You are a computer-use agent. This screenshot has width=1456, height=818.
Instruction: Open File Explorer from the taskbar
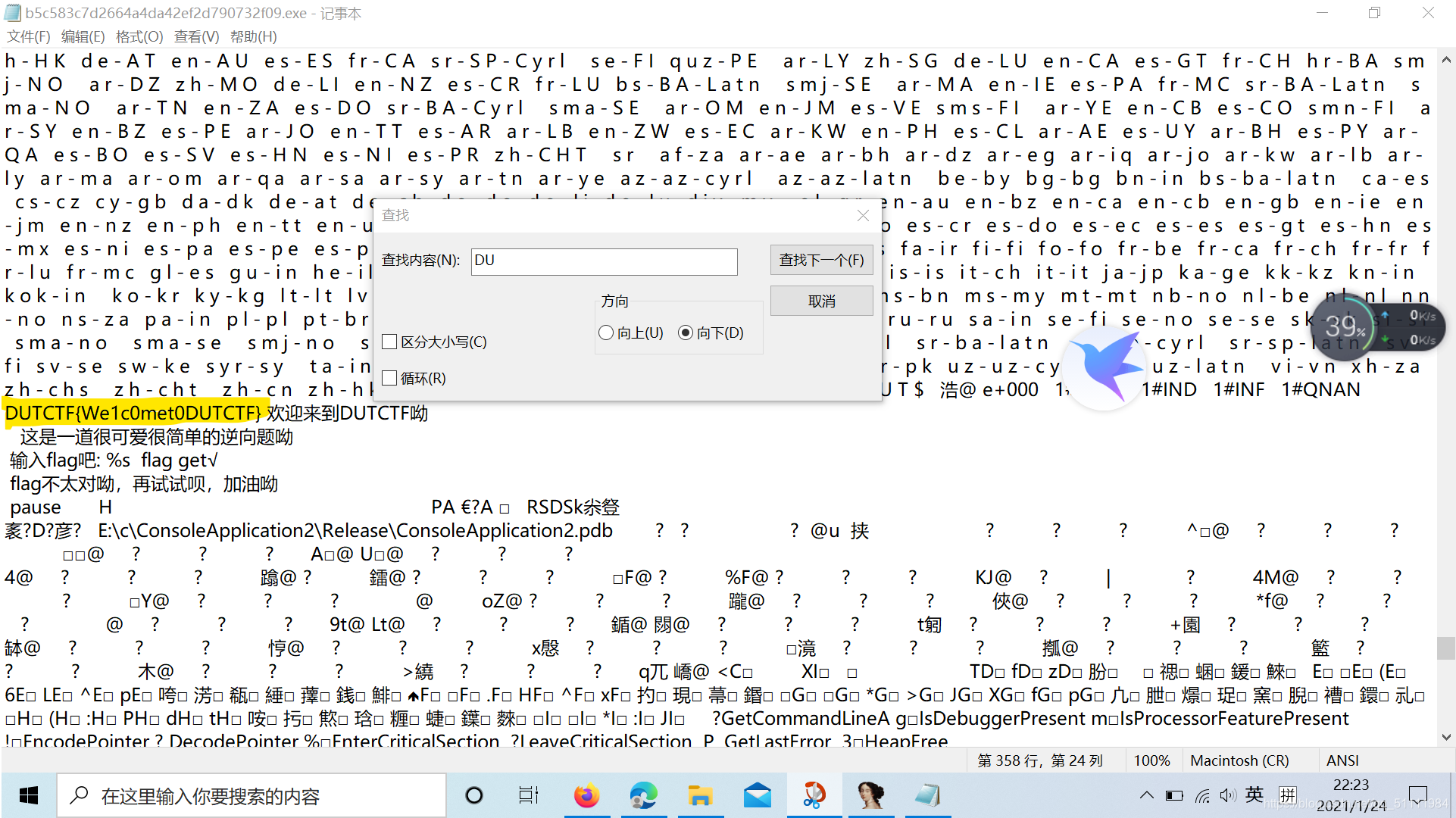point(700,795)
